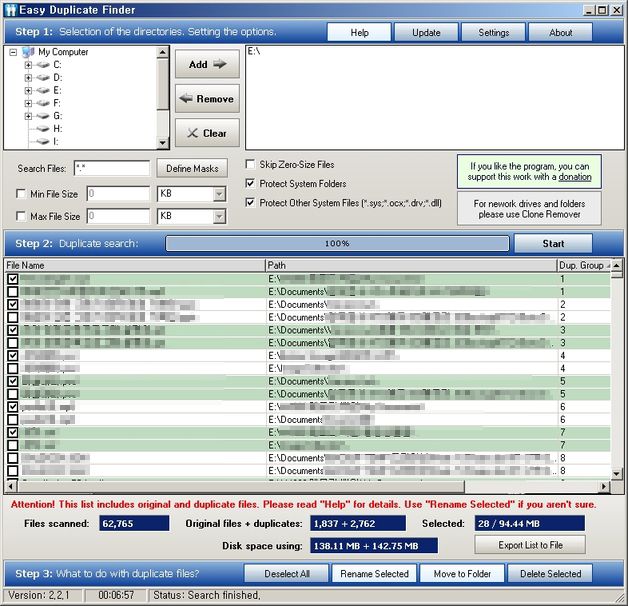Open the About section
Image resolution: width=628 pixels, height=606 pixels.
[x=560, y=32]
